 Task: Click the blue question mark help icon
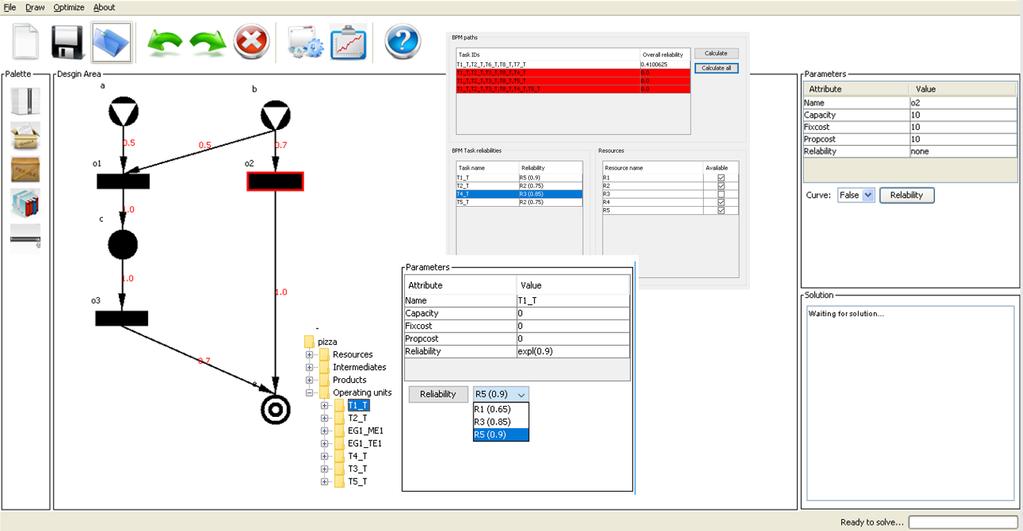(x=403, y=42)
